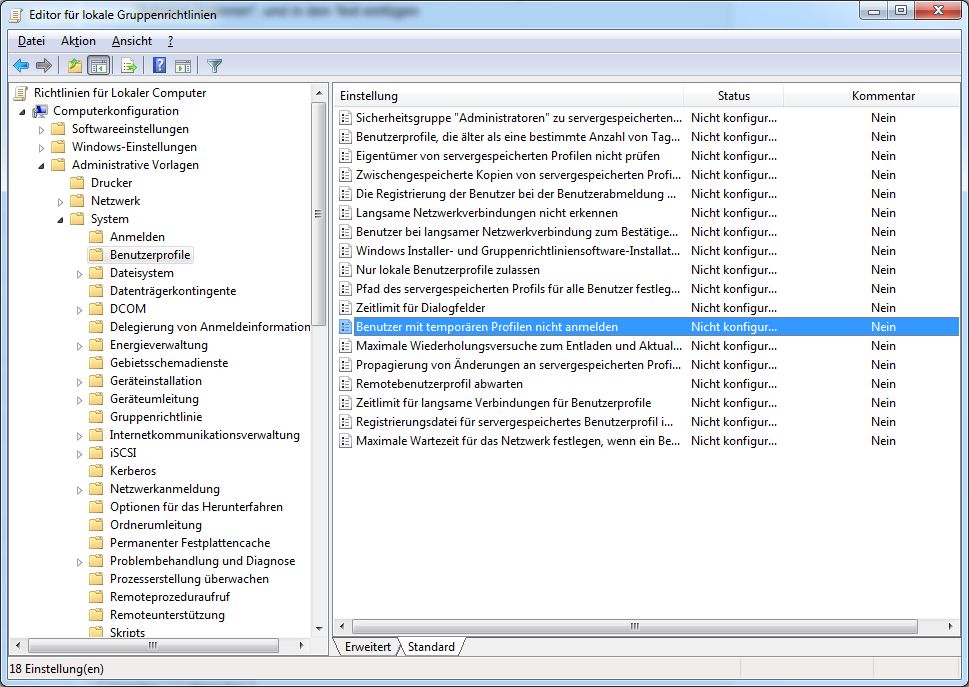This screenshot has width=969, height=687.
Task: Go back with the blue arrow icon
Action: click(x=21, y=65)
